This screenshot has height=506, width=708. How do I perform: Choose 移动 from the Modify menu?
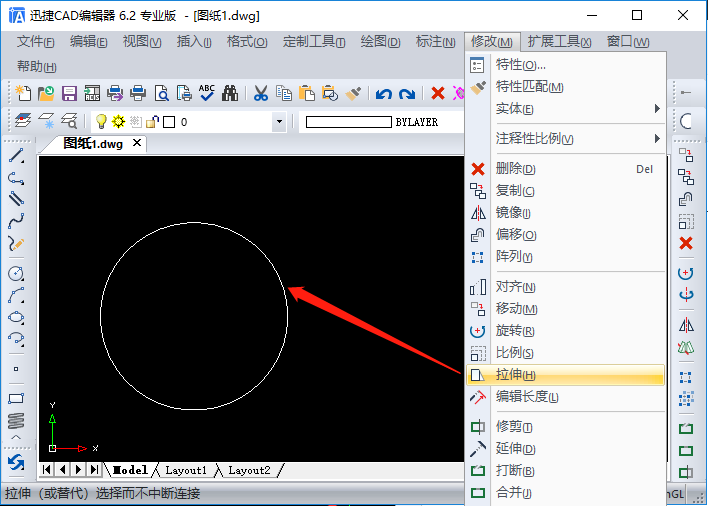coord(565,309)
